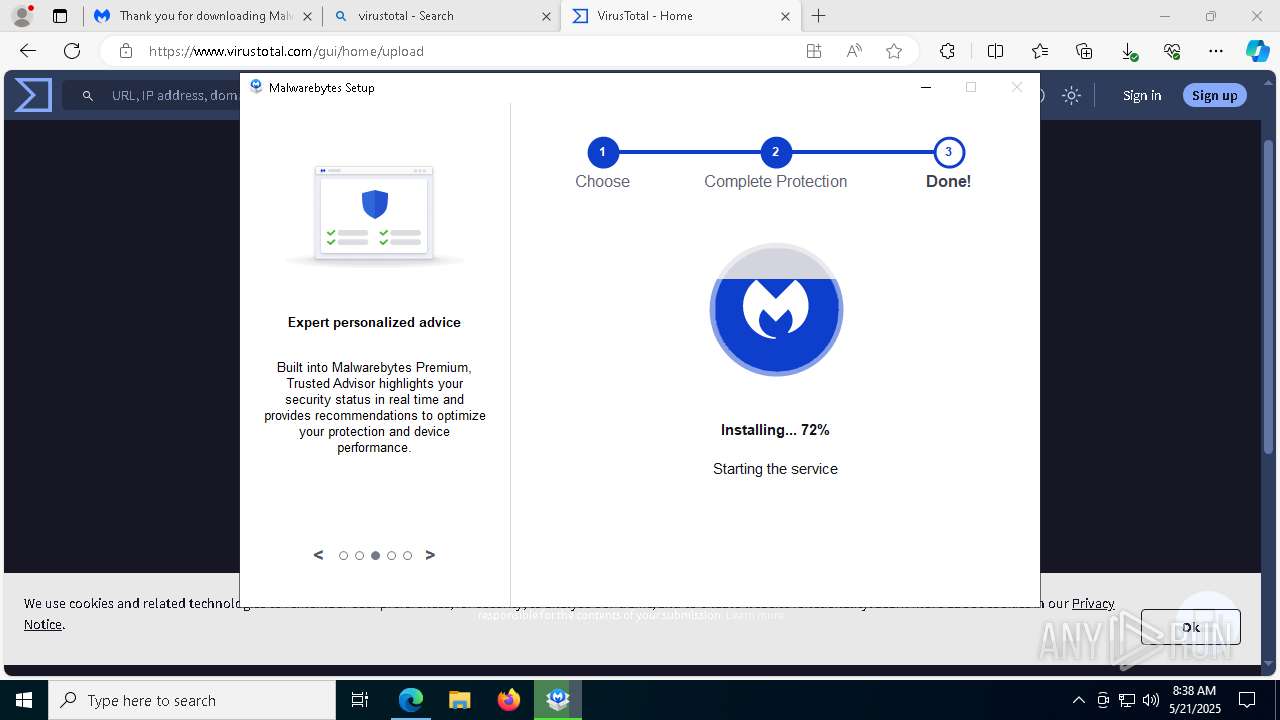Open browser extensions puzzle icon
Screen dimensions: 1280x720
(x=947, y=51)
